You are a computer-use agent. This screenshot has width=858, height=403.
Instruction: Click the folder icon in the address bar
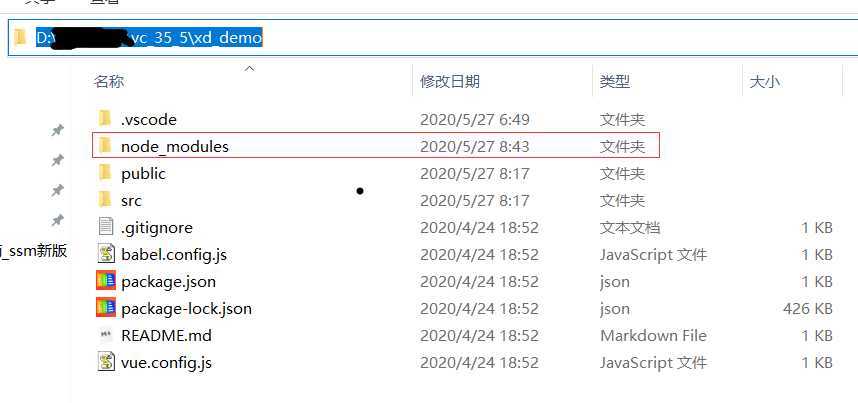[21, 37]
